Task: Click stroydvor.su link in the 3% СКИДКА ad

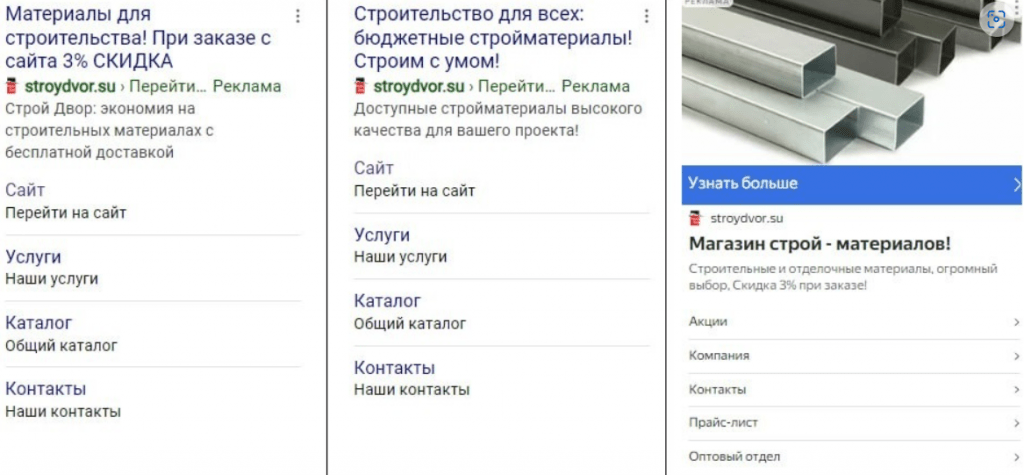Action: [x=70, y=86]
